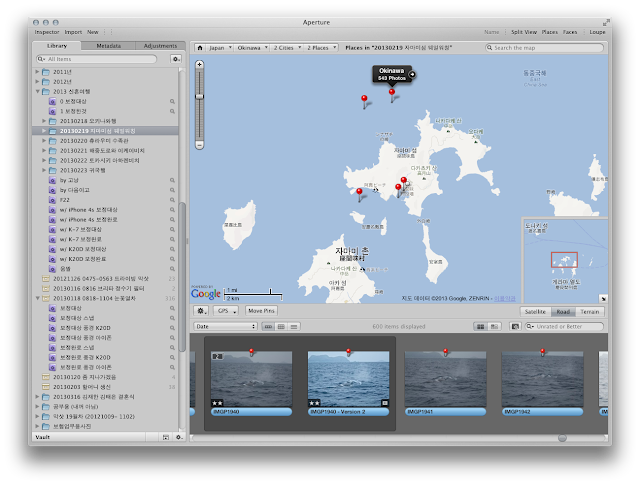Toggle Faces view in toolbar
This screenshot has width=640, height=485.
tap(570, 32)
